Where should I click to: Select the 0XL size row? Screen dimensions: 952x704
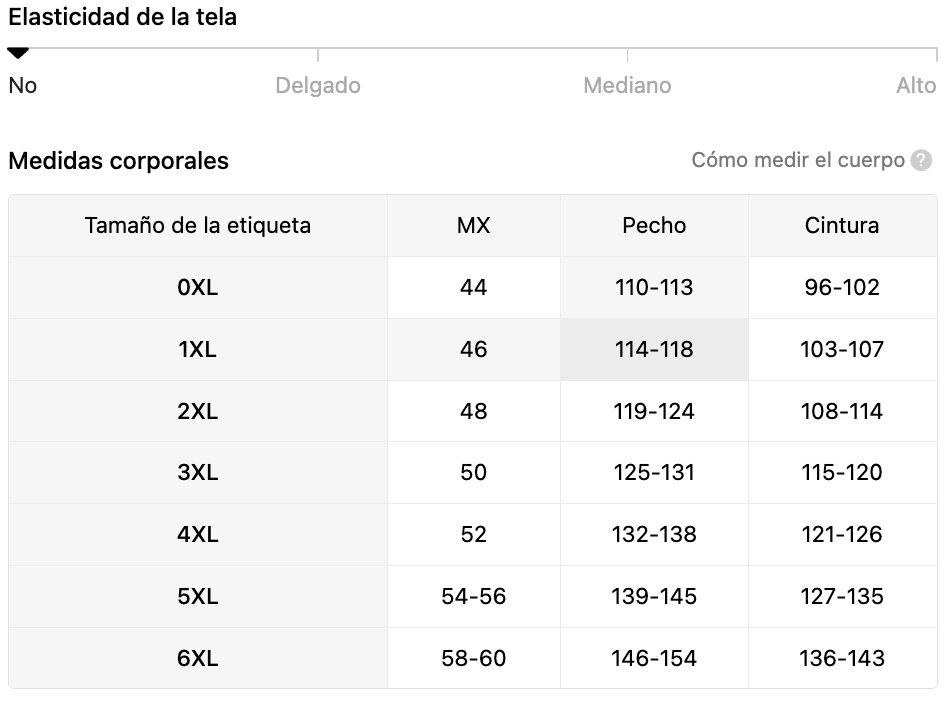coord(473,288)
